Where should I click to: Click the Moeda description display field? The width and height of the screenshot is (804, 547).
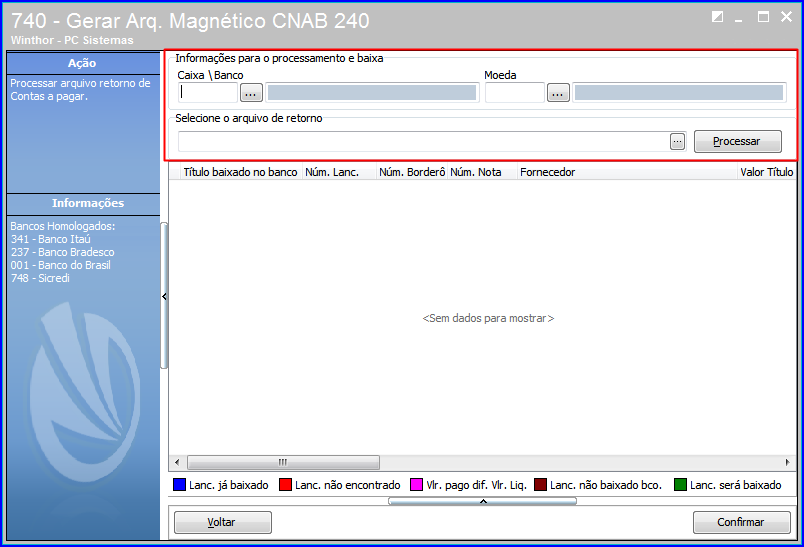pyautogui.click(x=679, y=93)
